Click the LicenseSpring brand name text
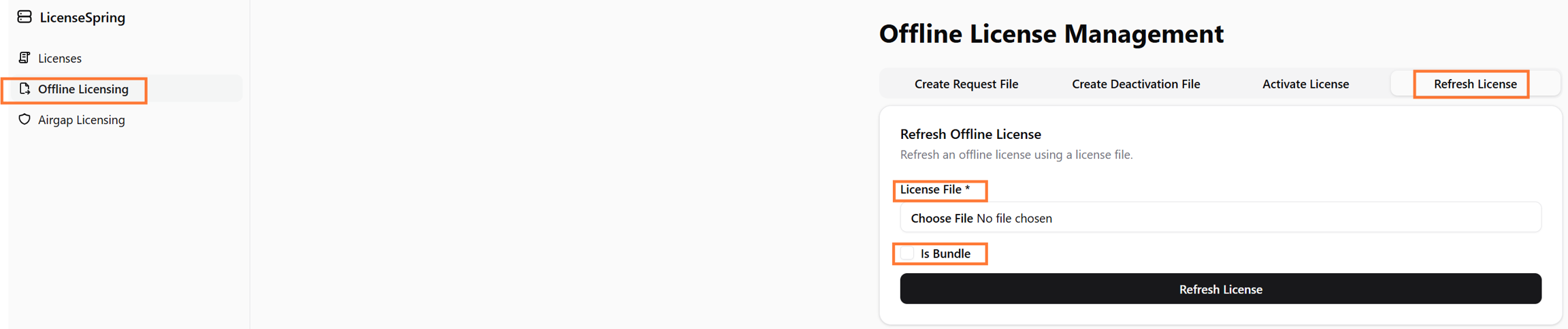Image resolution: width=1568 pixels, height=329 pixels. (x=82, y=18)
